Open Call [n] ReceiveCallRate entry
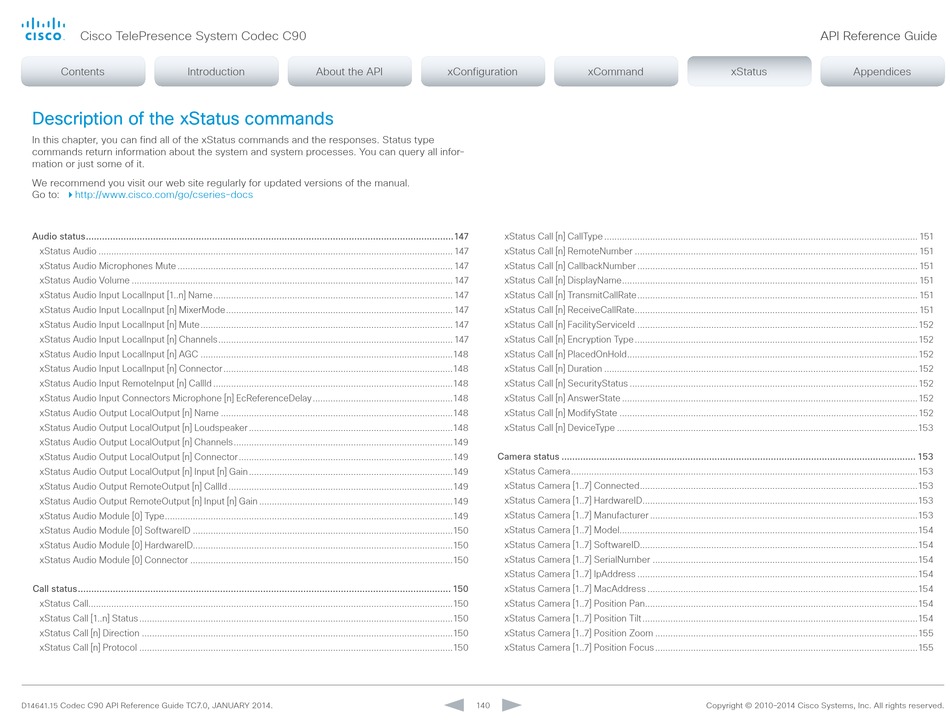Screen dimensions: 950x722 tap(719, 310)
